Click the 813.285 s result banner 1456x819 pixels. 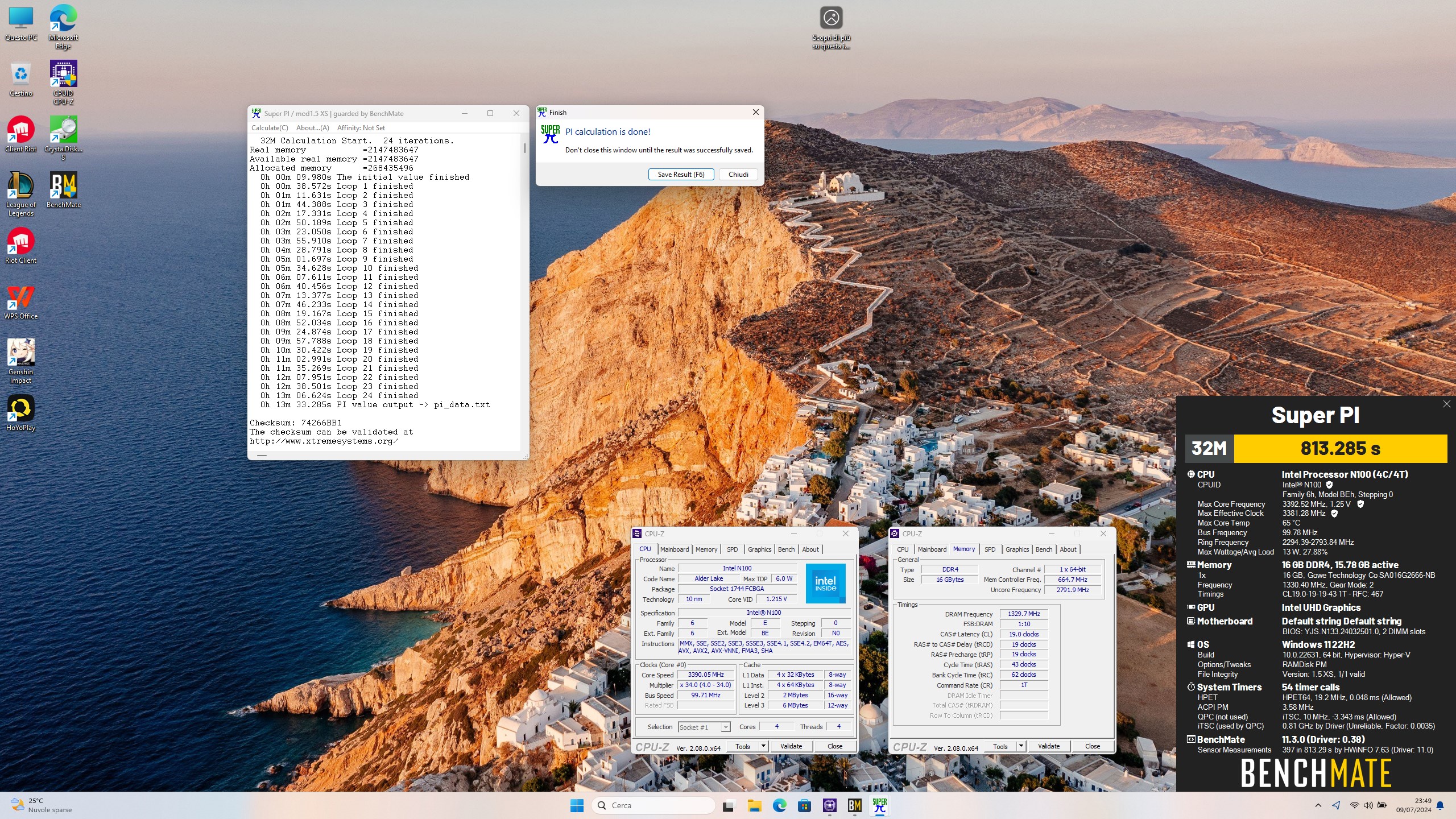[x=1340, y=448]
